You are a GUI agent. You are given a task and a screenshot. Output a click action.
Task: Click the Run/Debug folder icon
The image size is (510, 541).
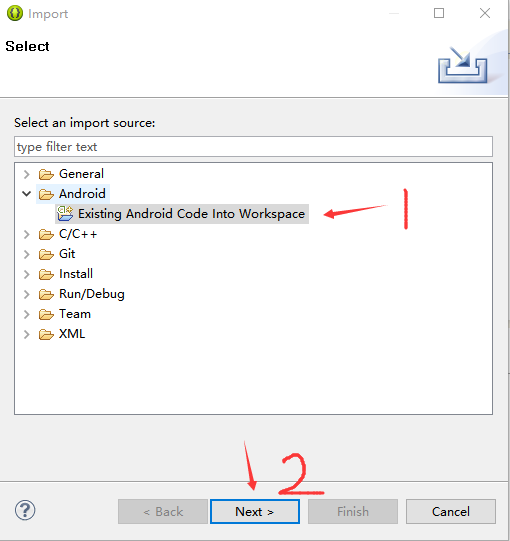46,294
